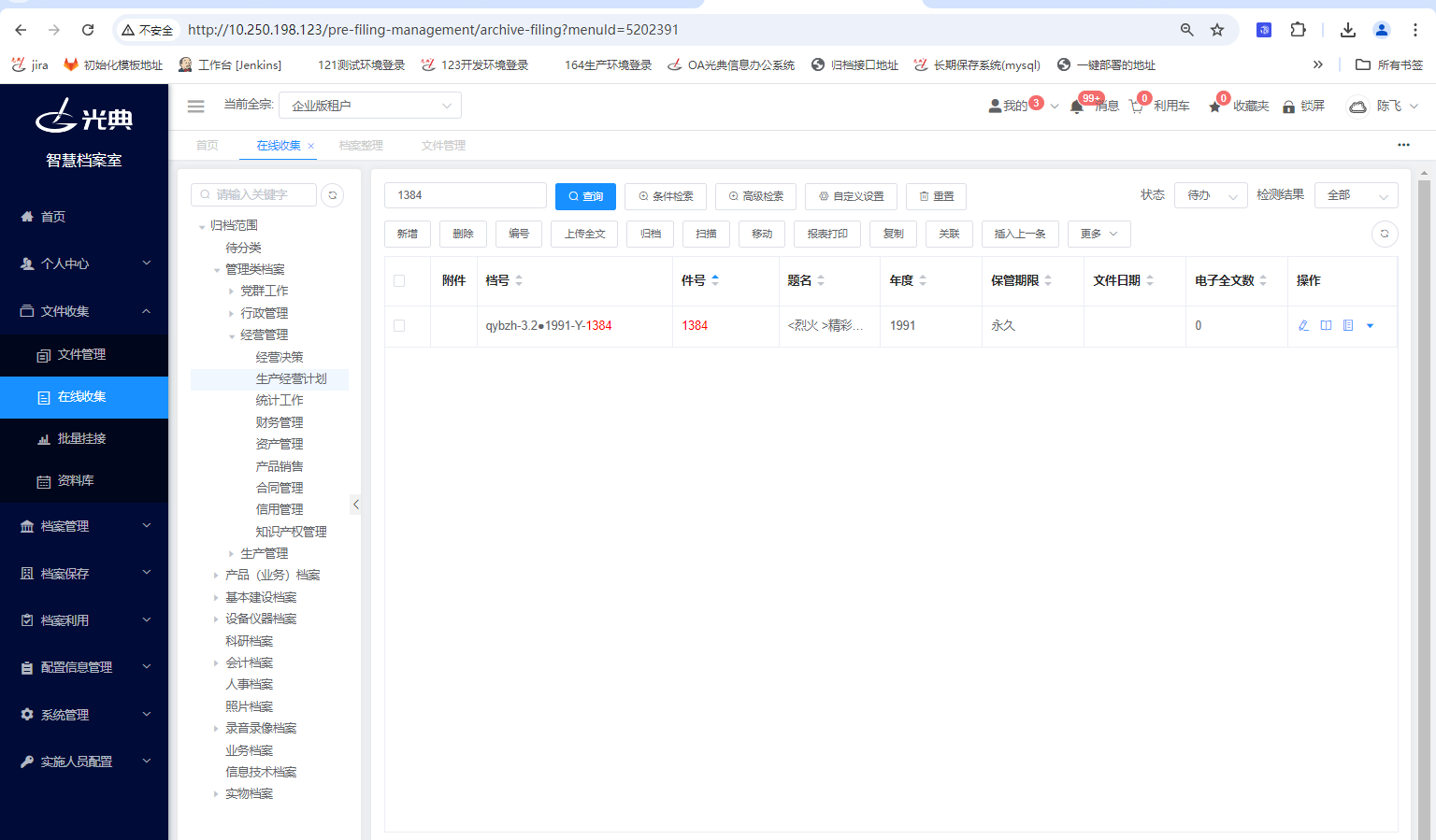Viewport: 1436px width, 840px height.
Task: Expand the 会计档案 tree node
Action: tap(216, 662)
